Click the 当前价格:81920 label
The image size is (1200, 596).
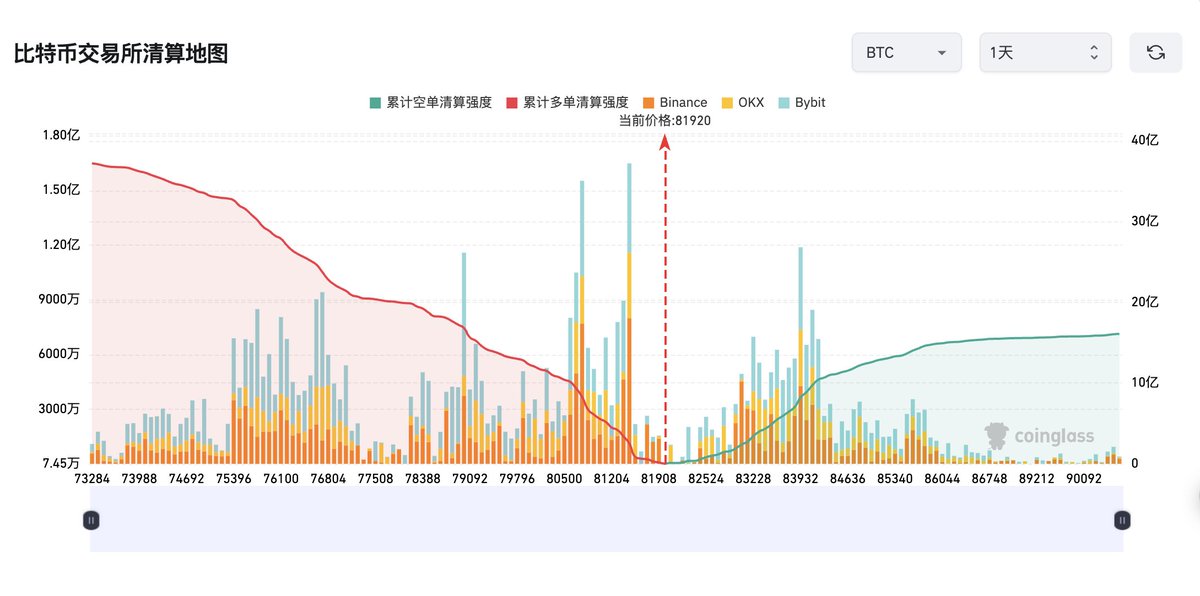(x=665, y=120)
